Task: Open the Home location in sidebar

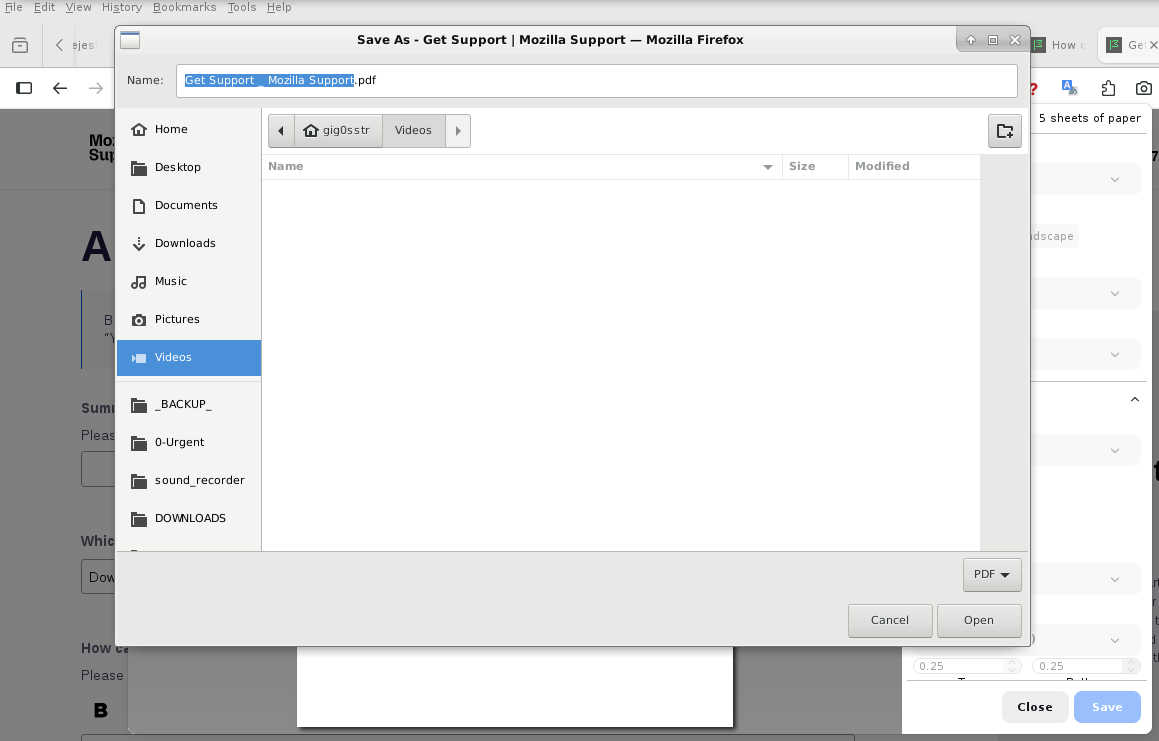Action: 188,129
